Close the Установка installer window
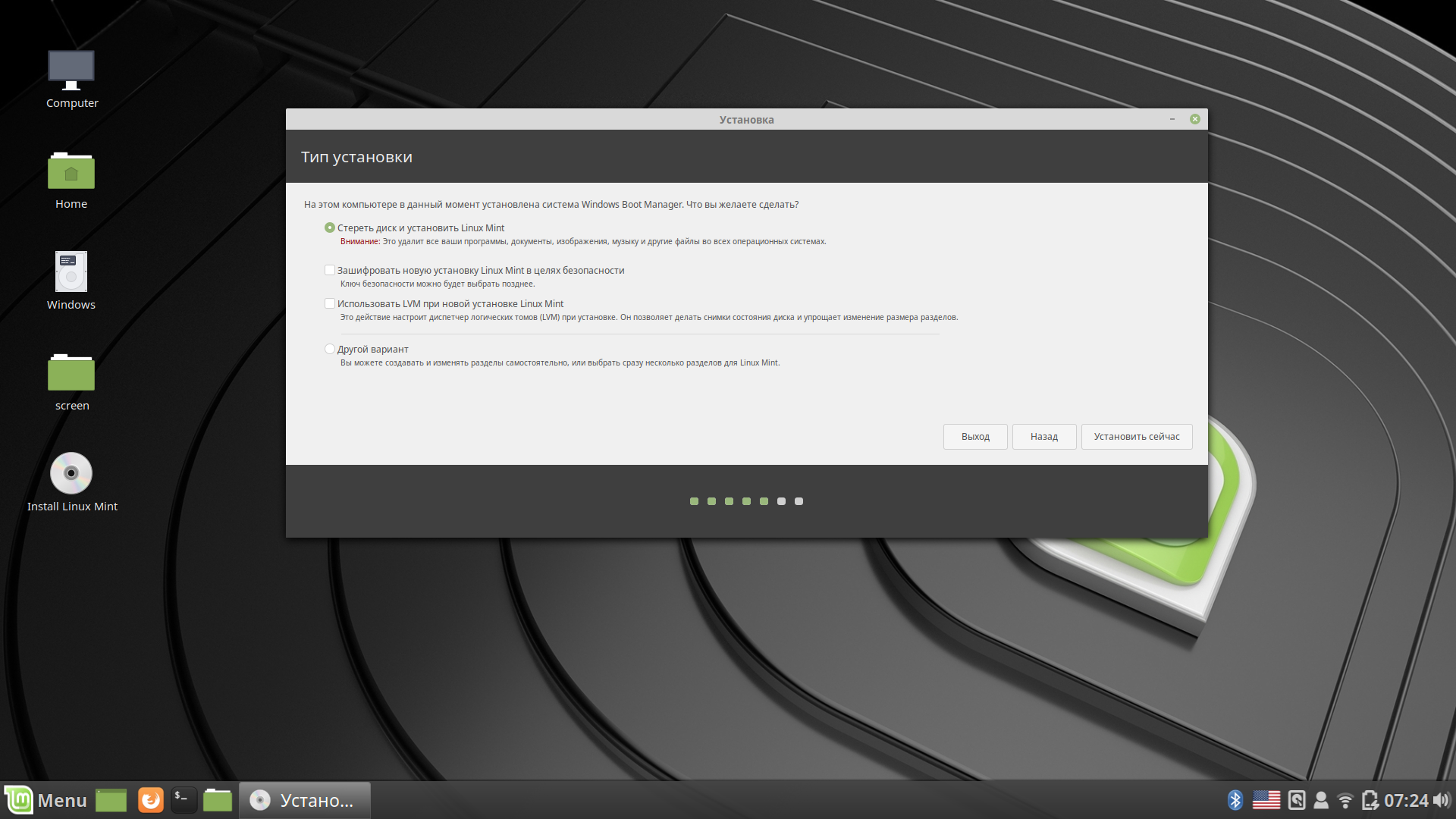The height and width of the screenshot is (819, 1456). point(1195,119)
